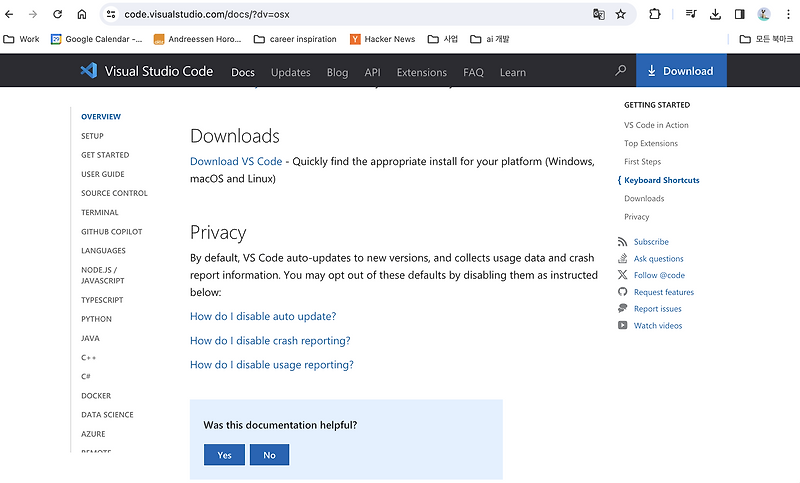The height and width of the screenshot is (483, 800).
Task: Open the browser downloads icon
Action: click(715, 14)
